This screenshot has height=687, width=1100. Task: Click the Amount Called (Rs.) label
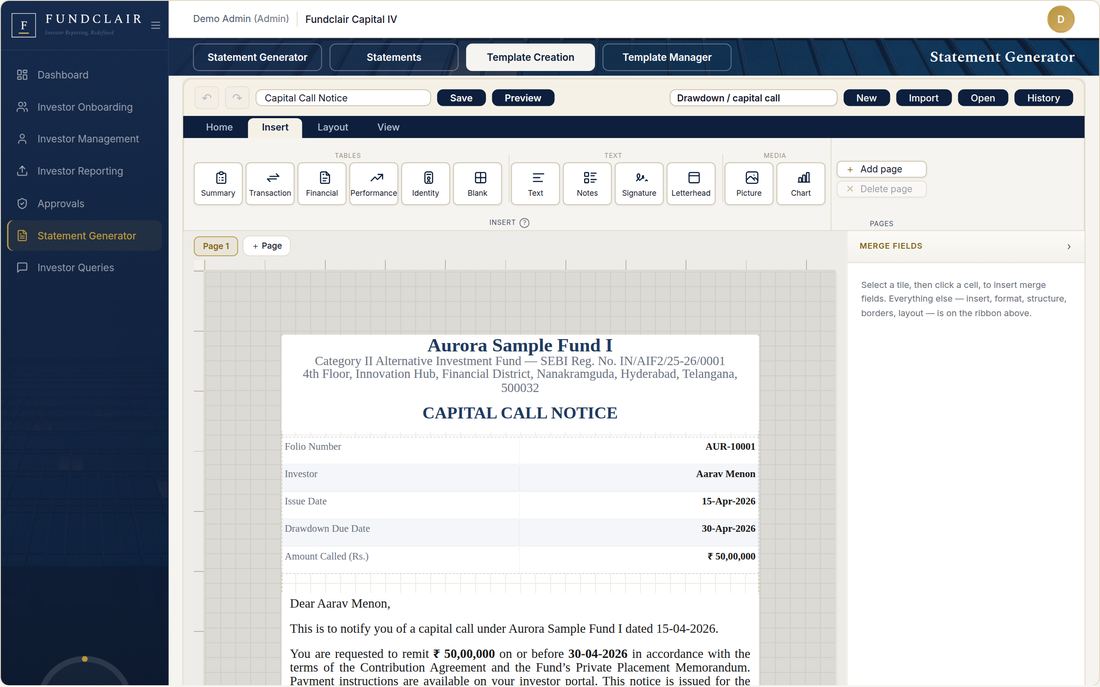326,556
